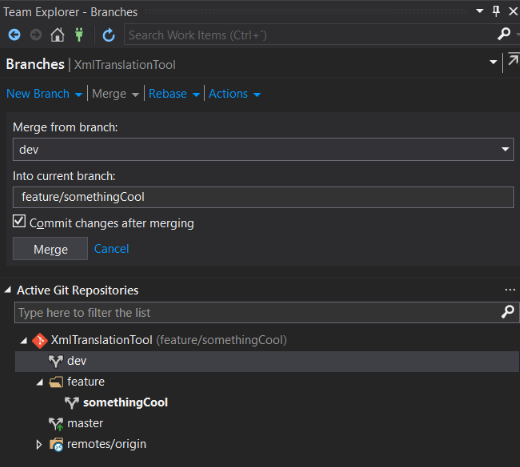520x467 pixels.
Task: Click the magnifier in the repository filter box
Action: 508,312
